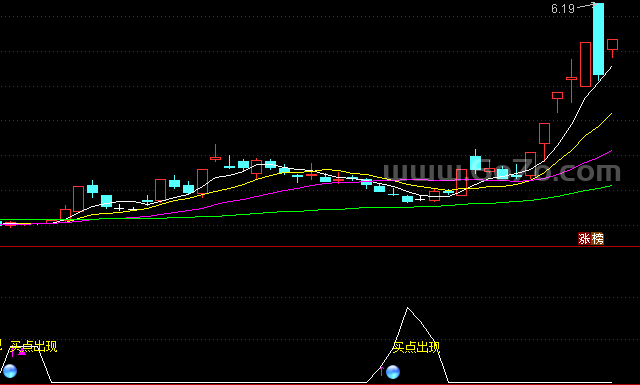Image resolution: width=640 pixels, height=385 pixels.
Task: Click the www.GoZb.com watermark text
Action: coord(501,171)
